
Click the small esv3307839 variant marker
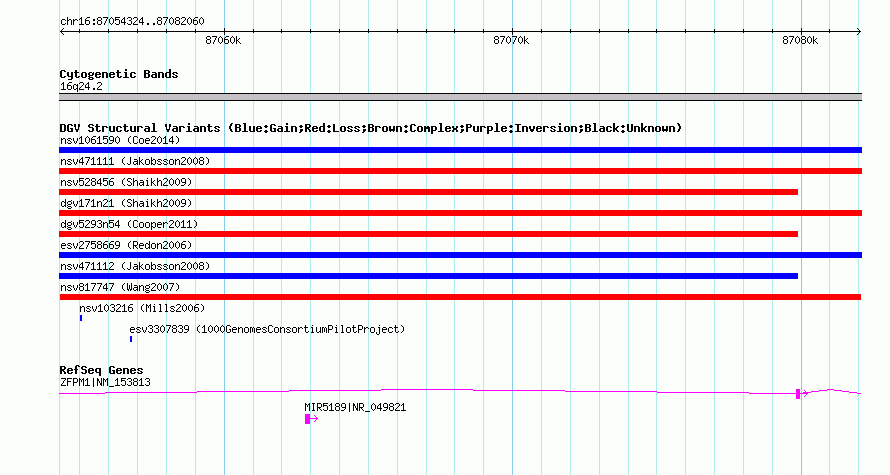pyautogui.click(x=131, y=339)
